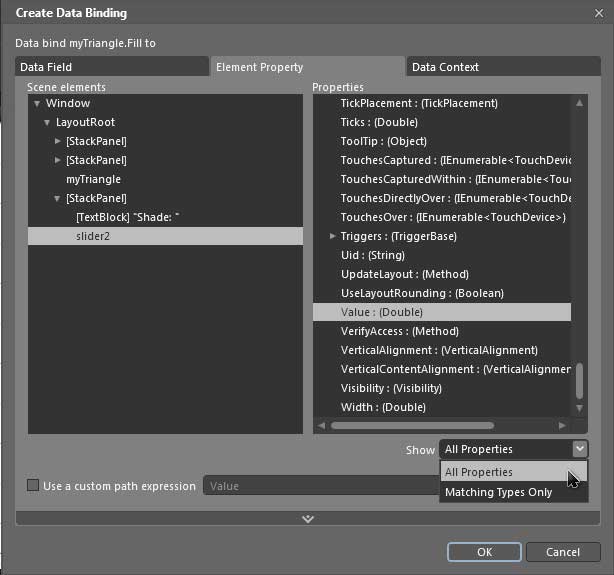Select the Element Property tab
Image resolution: width=614 pixels, height=575 pixels.
(308, 67)
